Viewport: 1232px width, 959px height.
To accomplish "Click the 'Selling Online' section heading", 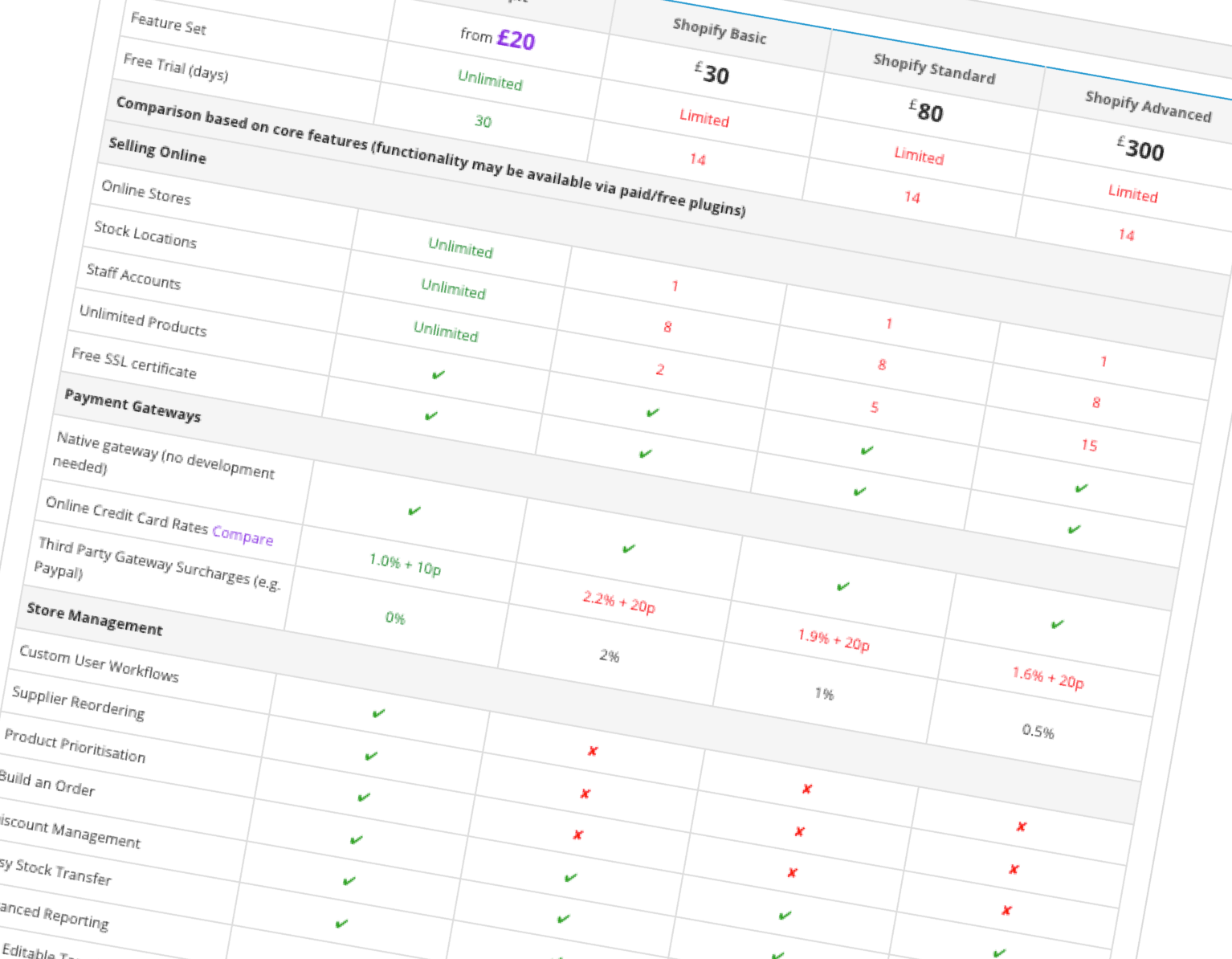I will (157, 150).
